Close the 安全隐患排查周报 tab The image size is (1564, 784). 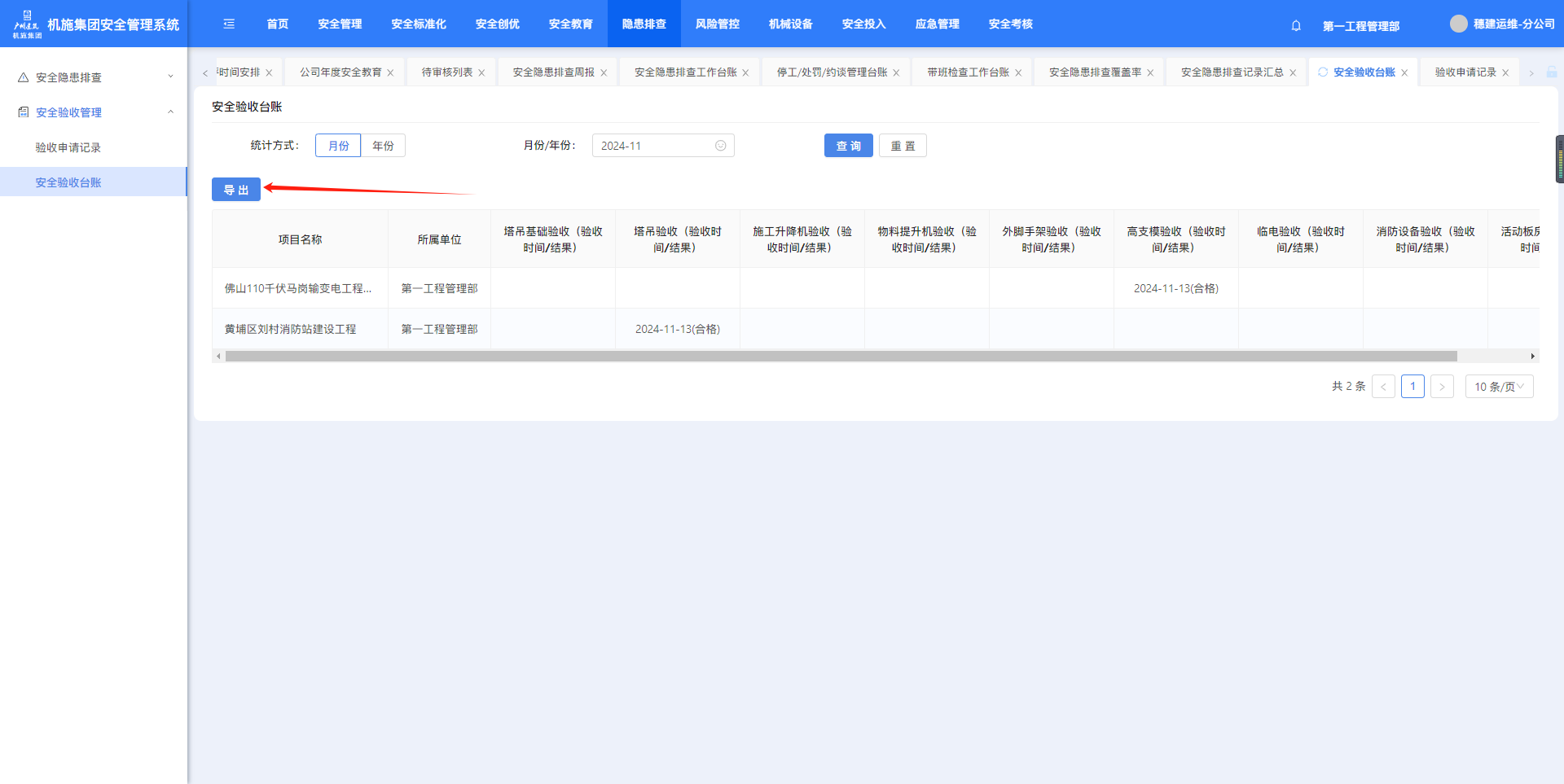(x=604, y=72)
